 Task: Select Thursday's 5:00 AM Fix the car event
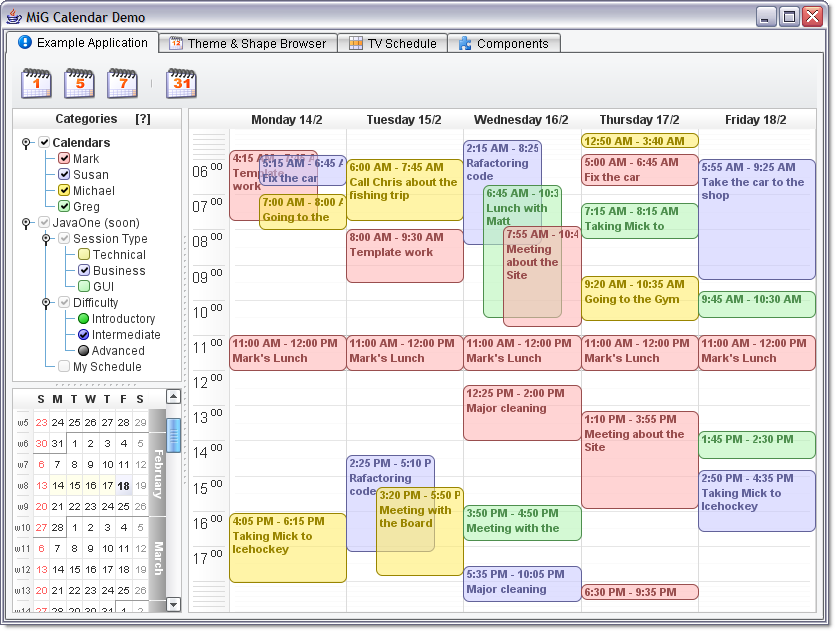[x=640, y=170]
